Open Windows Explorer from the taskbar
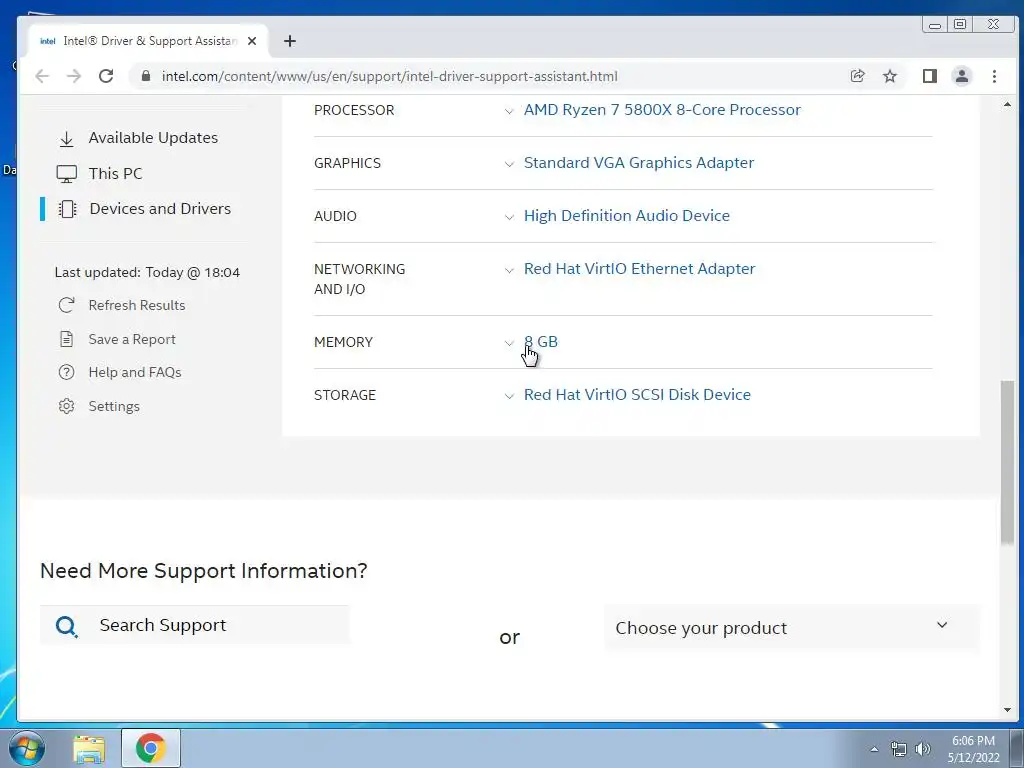Image resolution: width=1024 pixels, height=768 pixels. [x=89, y=749]
